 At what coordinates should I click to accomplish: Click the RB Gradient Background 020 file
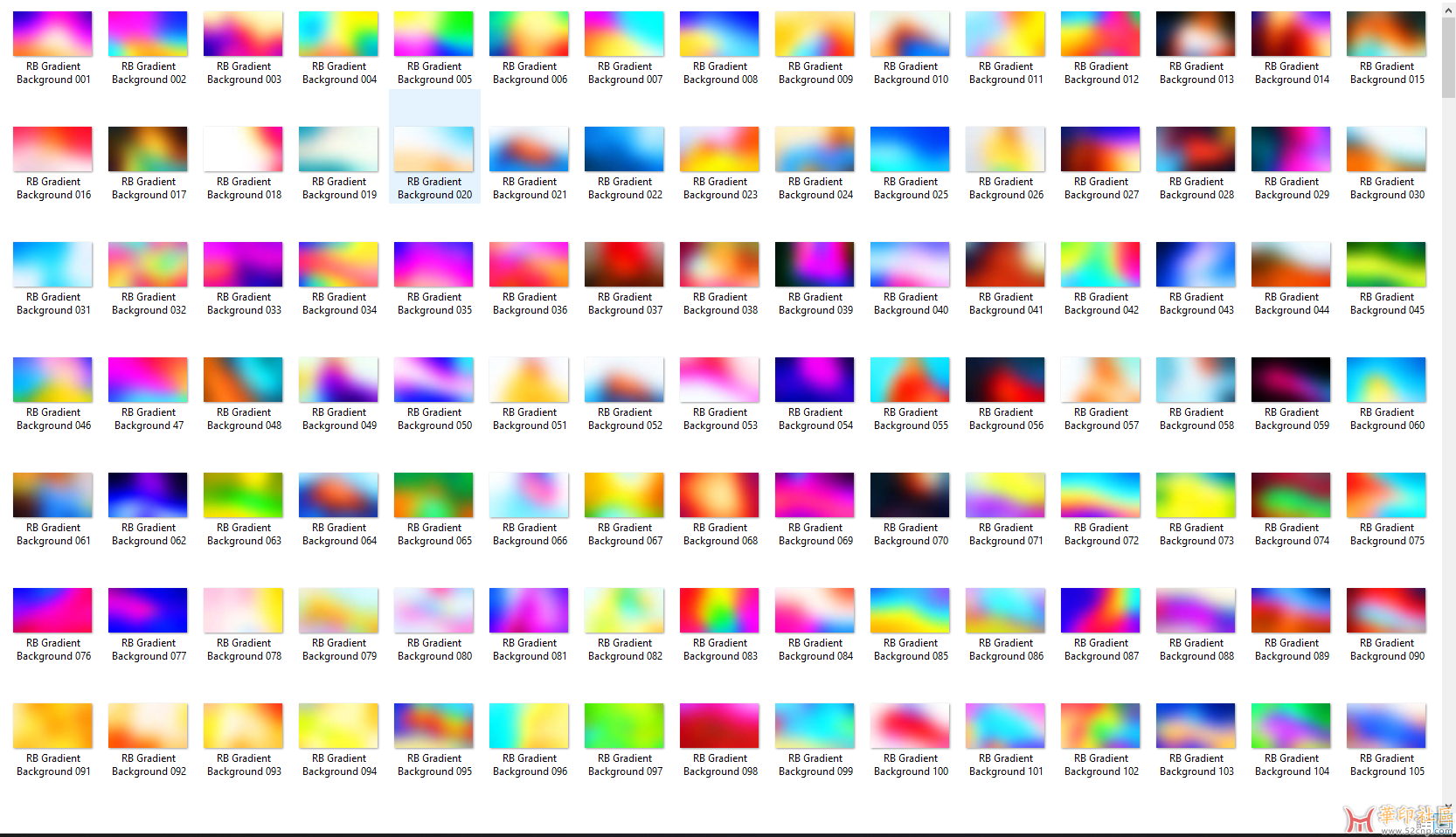click(433, 149)
